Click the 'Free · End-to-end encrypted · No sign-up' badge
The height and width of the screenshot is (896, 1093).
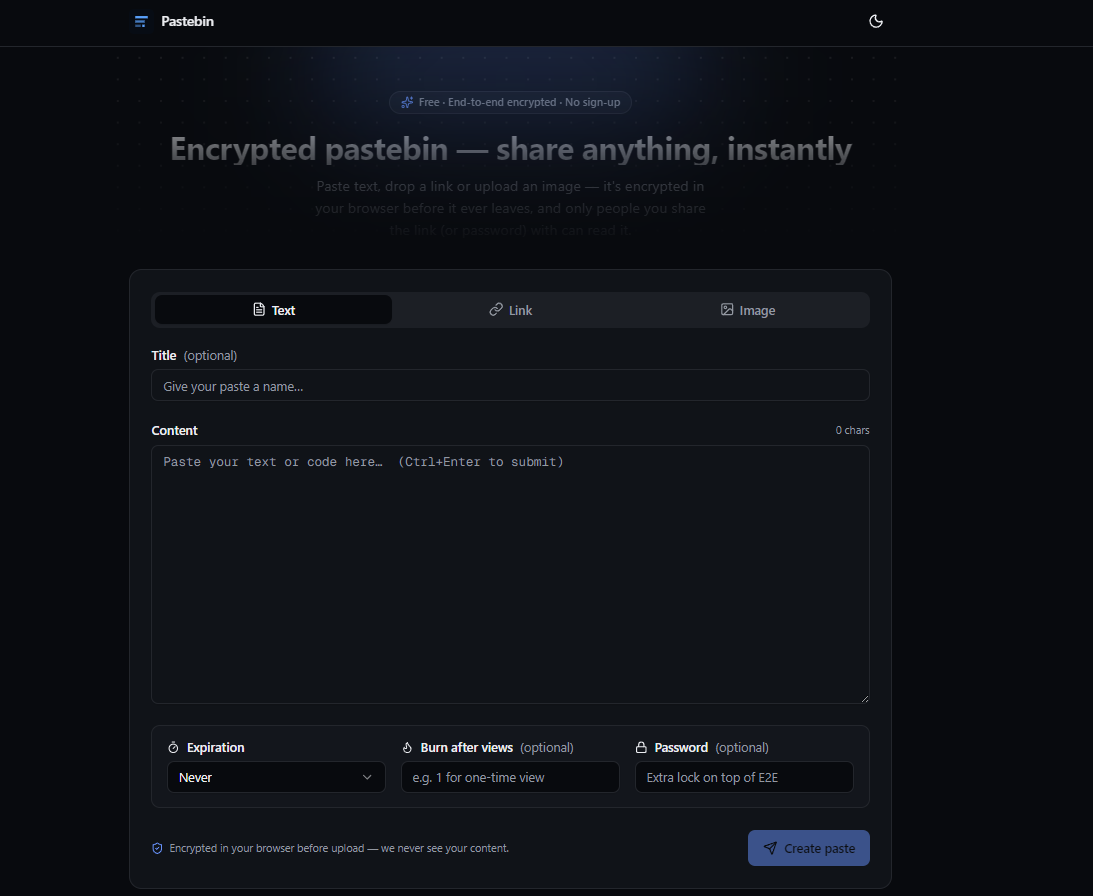pos(510,102)
